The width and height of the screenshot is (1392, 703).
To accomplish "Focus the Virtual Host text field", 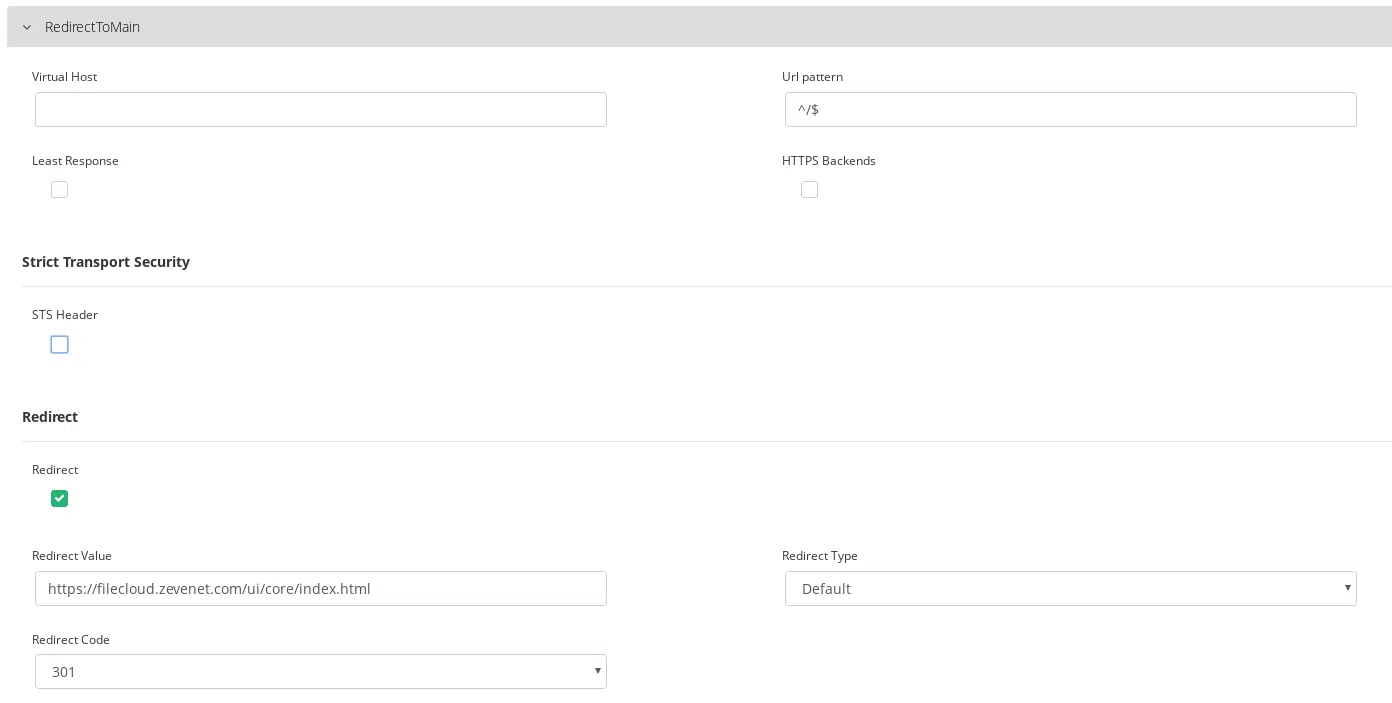I will click(x=320, y=109).
